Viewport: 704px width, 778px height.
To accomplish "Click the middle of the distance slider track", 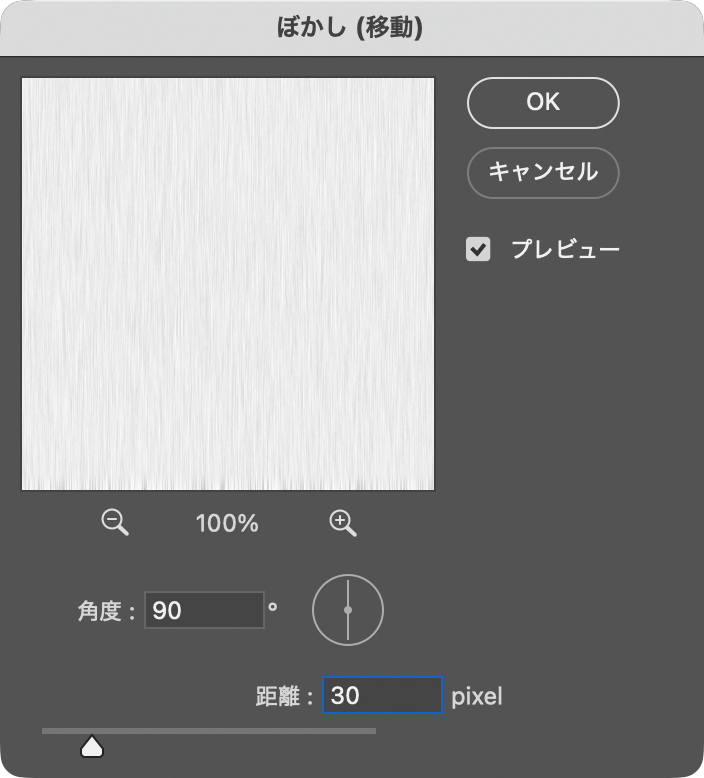I will (x=209, y=731).
